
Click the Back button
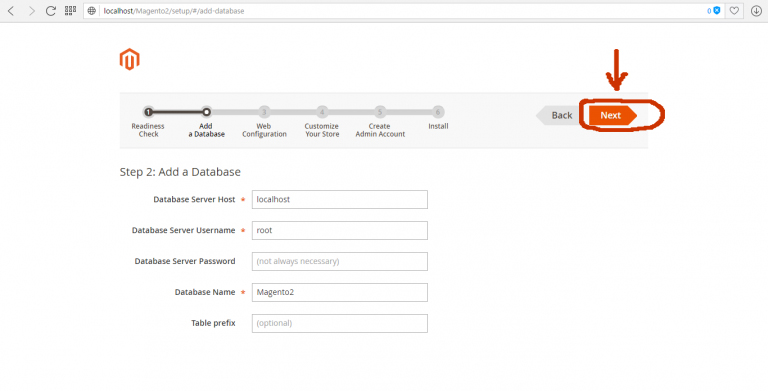559,116
